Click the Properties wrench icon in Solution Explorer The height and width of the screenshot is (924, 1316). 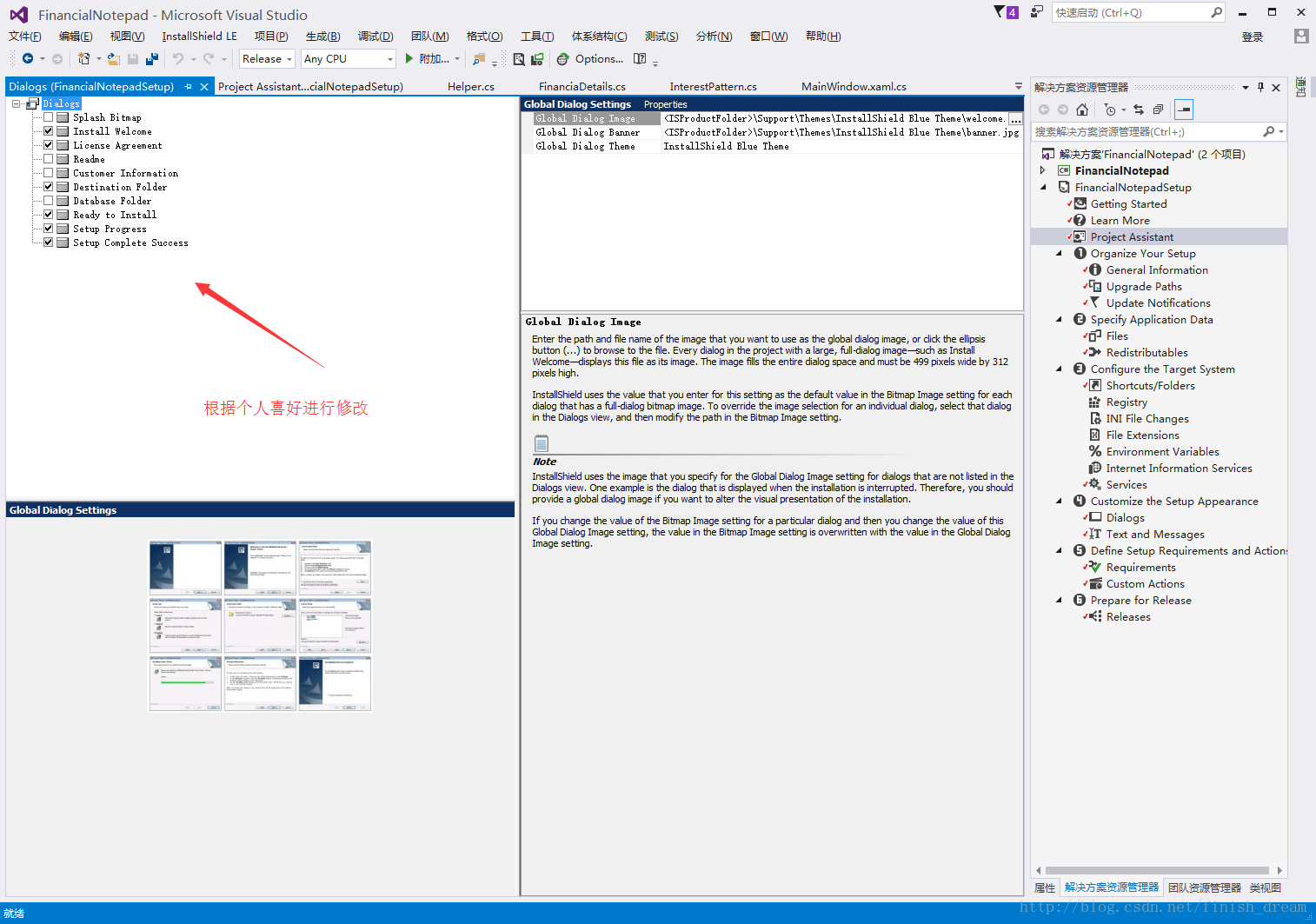pos(1183,110)
